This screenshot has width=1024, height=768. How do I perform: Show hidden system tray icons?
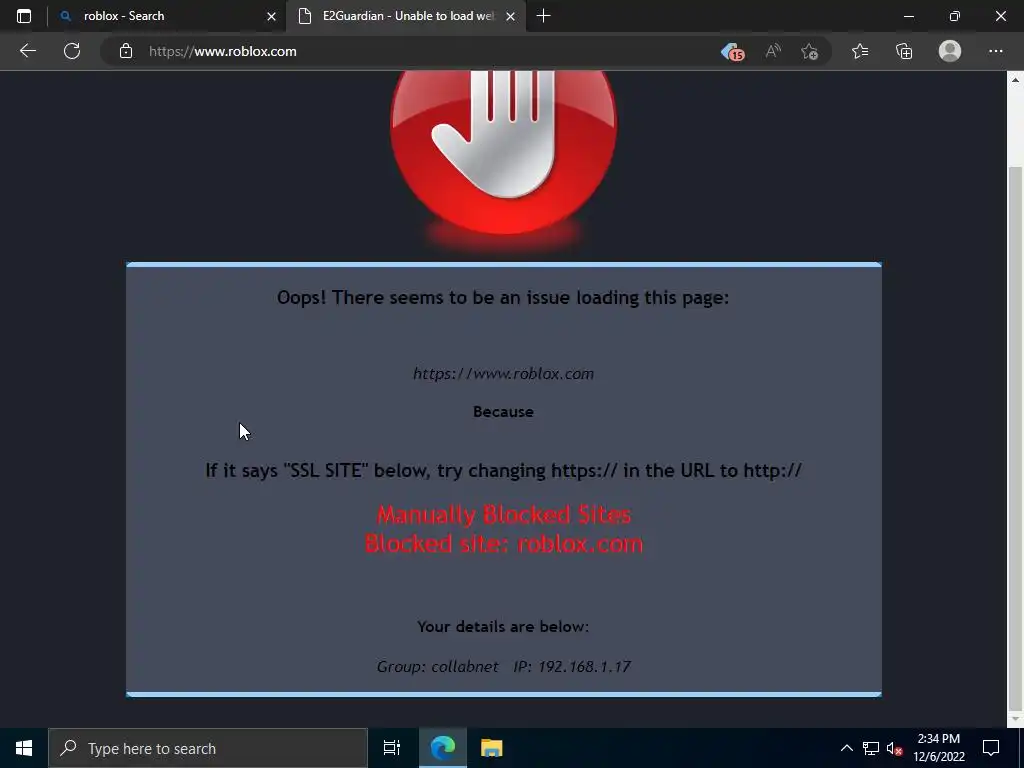tap(846, 748)
